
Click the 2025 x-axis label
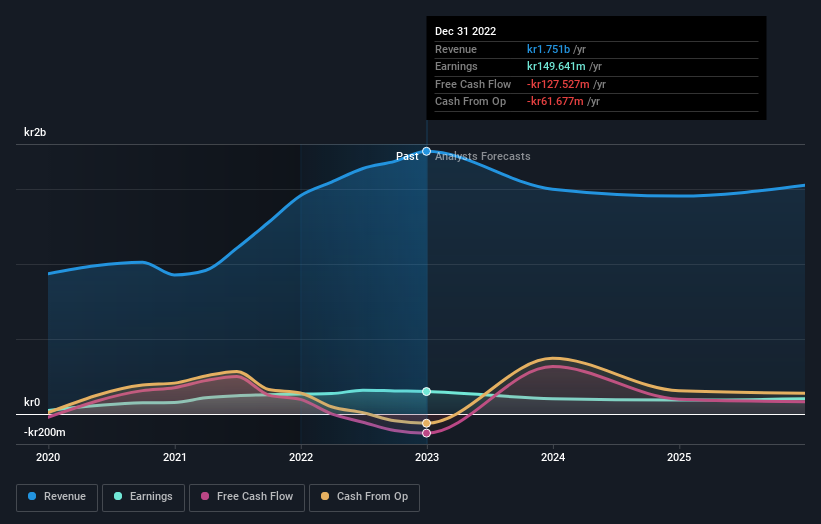[x=679, y=458]
